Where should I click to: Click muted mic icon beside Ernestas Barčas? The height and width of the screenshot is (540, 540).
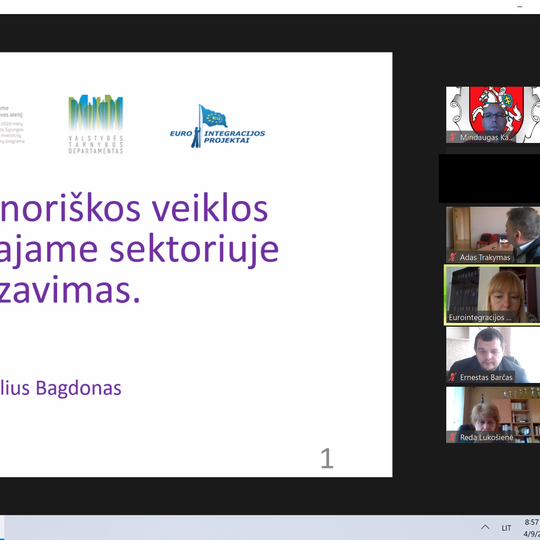point(452,377)
